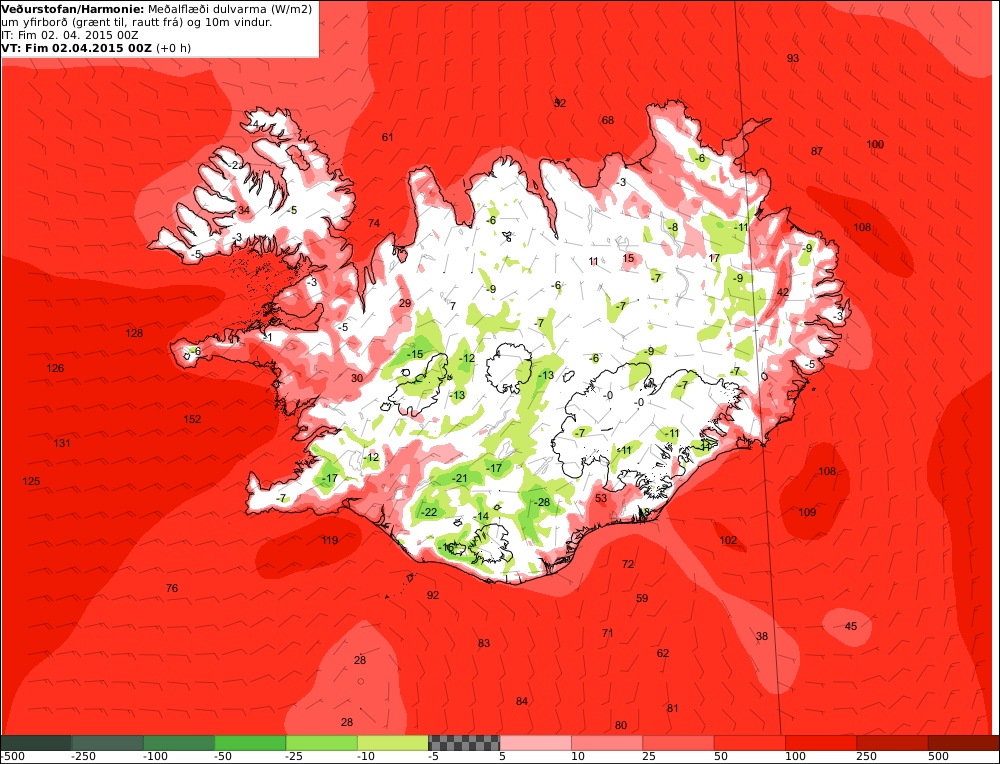Click the value 92 south of Iceland
The height and width of the screenshot is (764, 1000).
coord(433,595)
